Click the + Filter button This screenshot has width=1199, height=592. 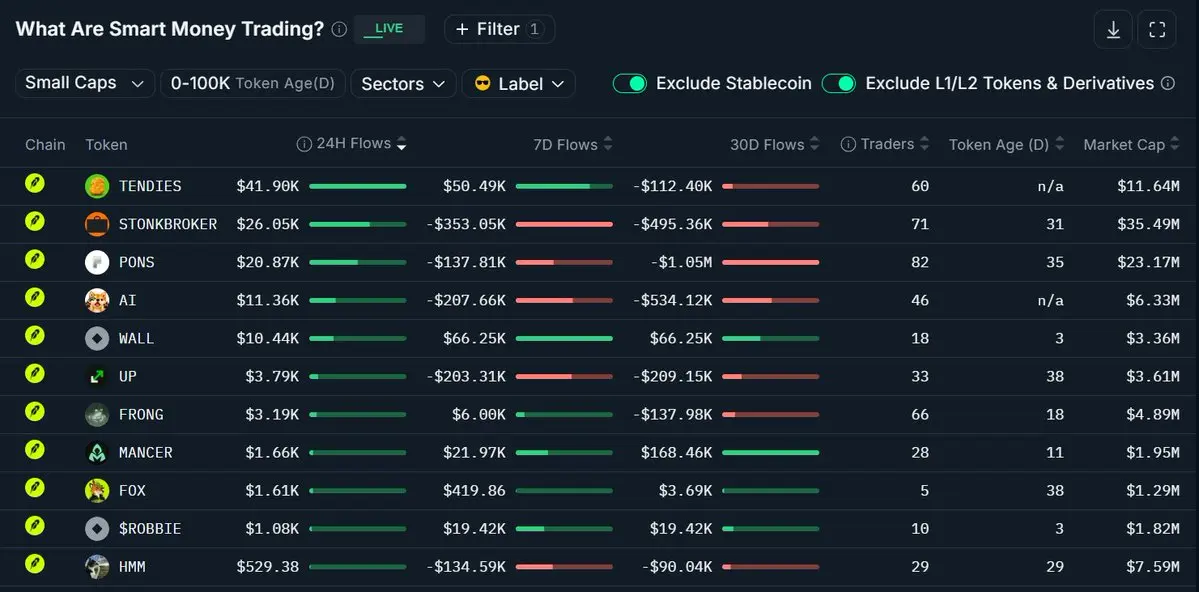pos(499,29)
